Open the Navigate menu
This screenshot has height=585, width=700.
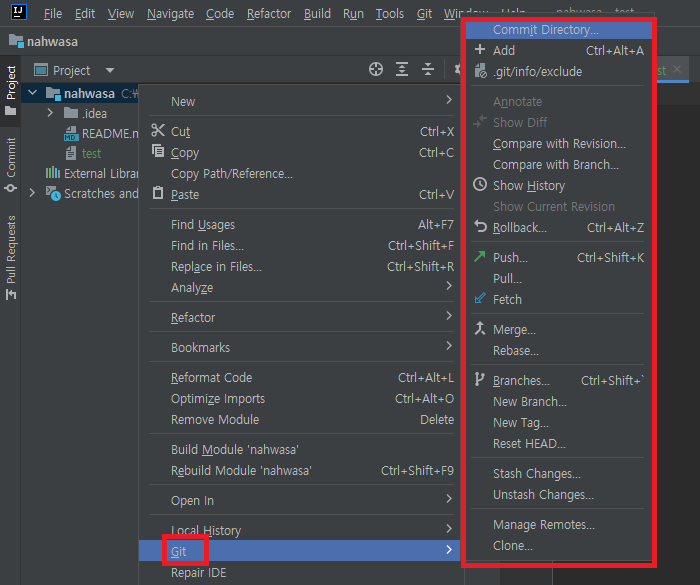pyautogui.click(x=171, y=14)
